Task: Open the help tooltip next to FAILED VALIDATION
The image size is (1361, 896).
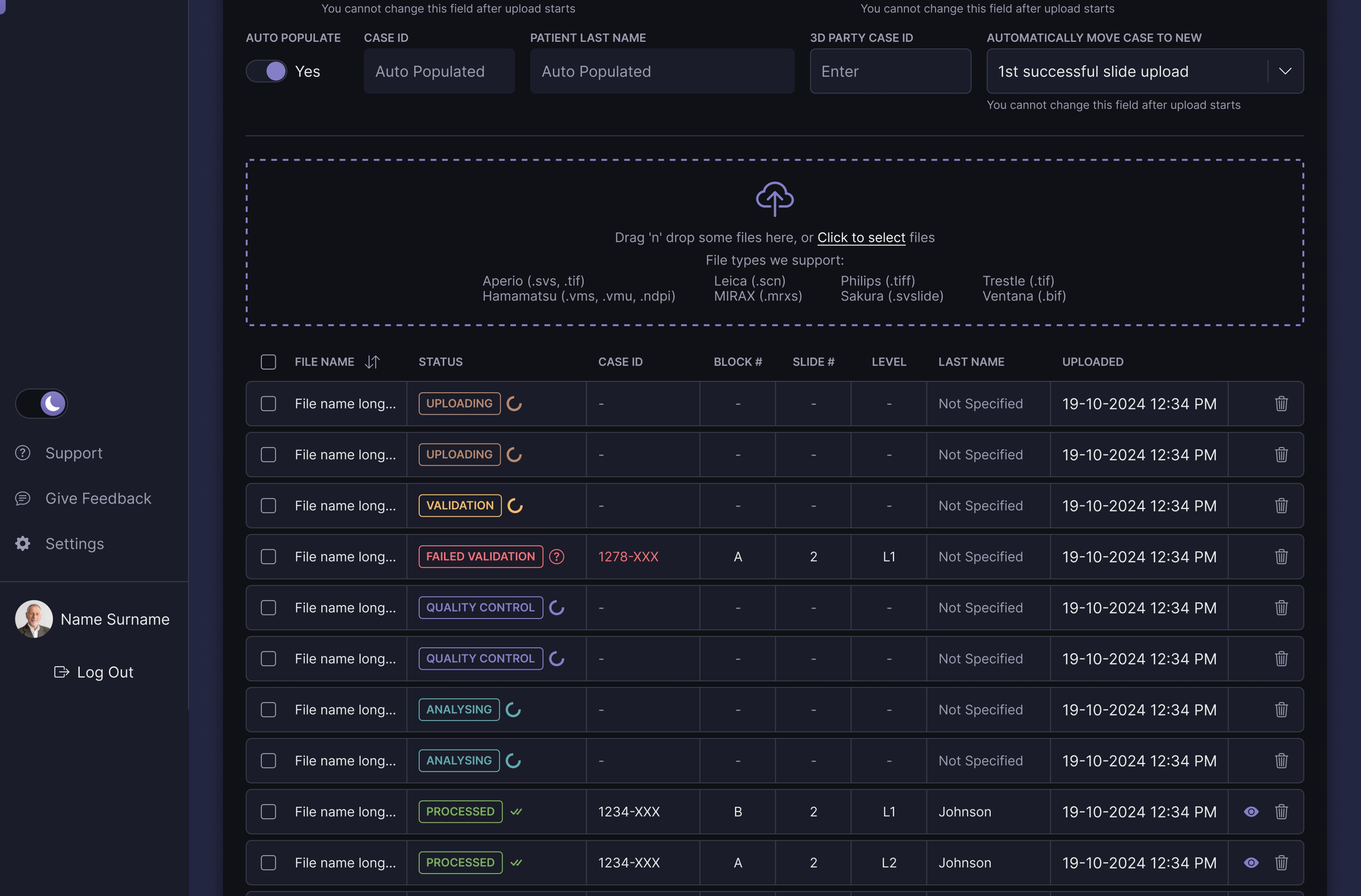Action: point(557,557)
